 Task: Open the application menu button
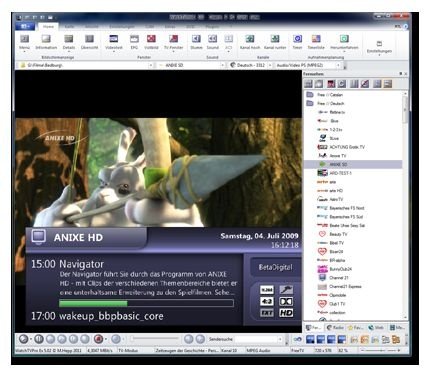coord(25,26)
